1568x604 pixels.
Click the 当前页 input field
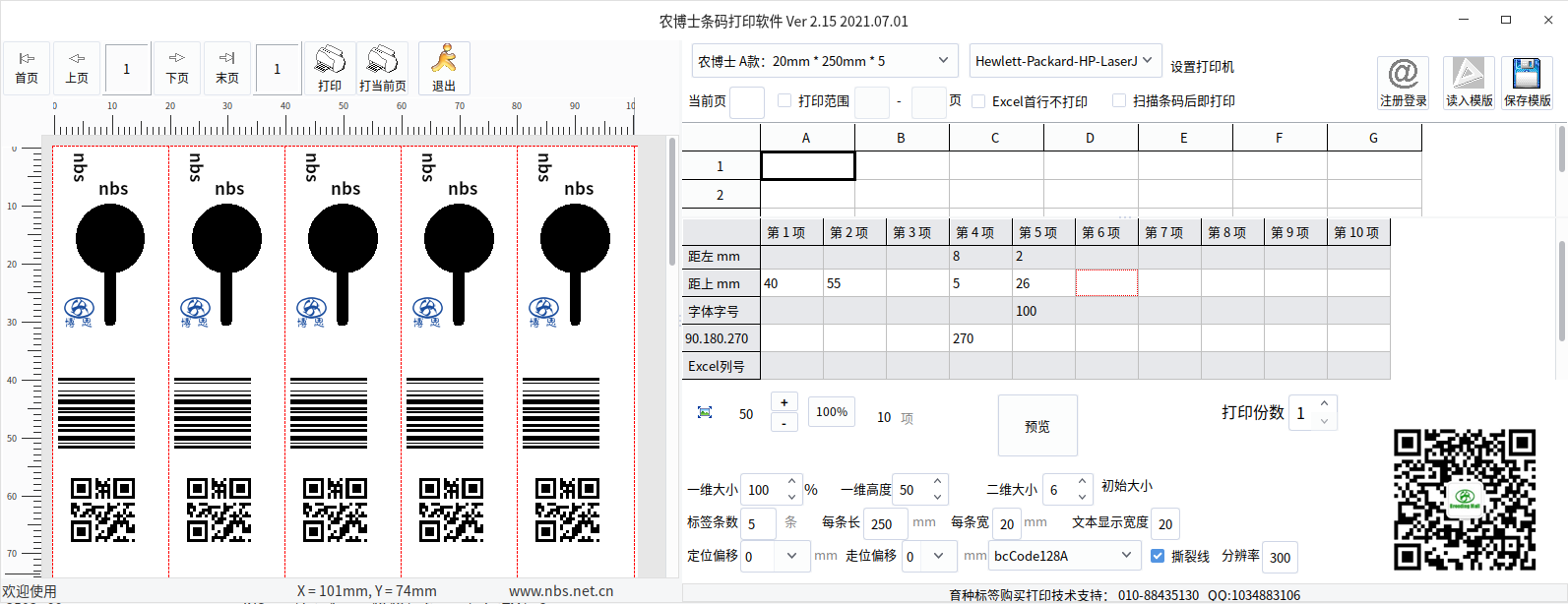747,101
